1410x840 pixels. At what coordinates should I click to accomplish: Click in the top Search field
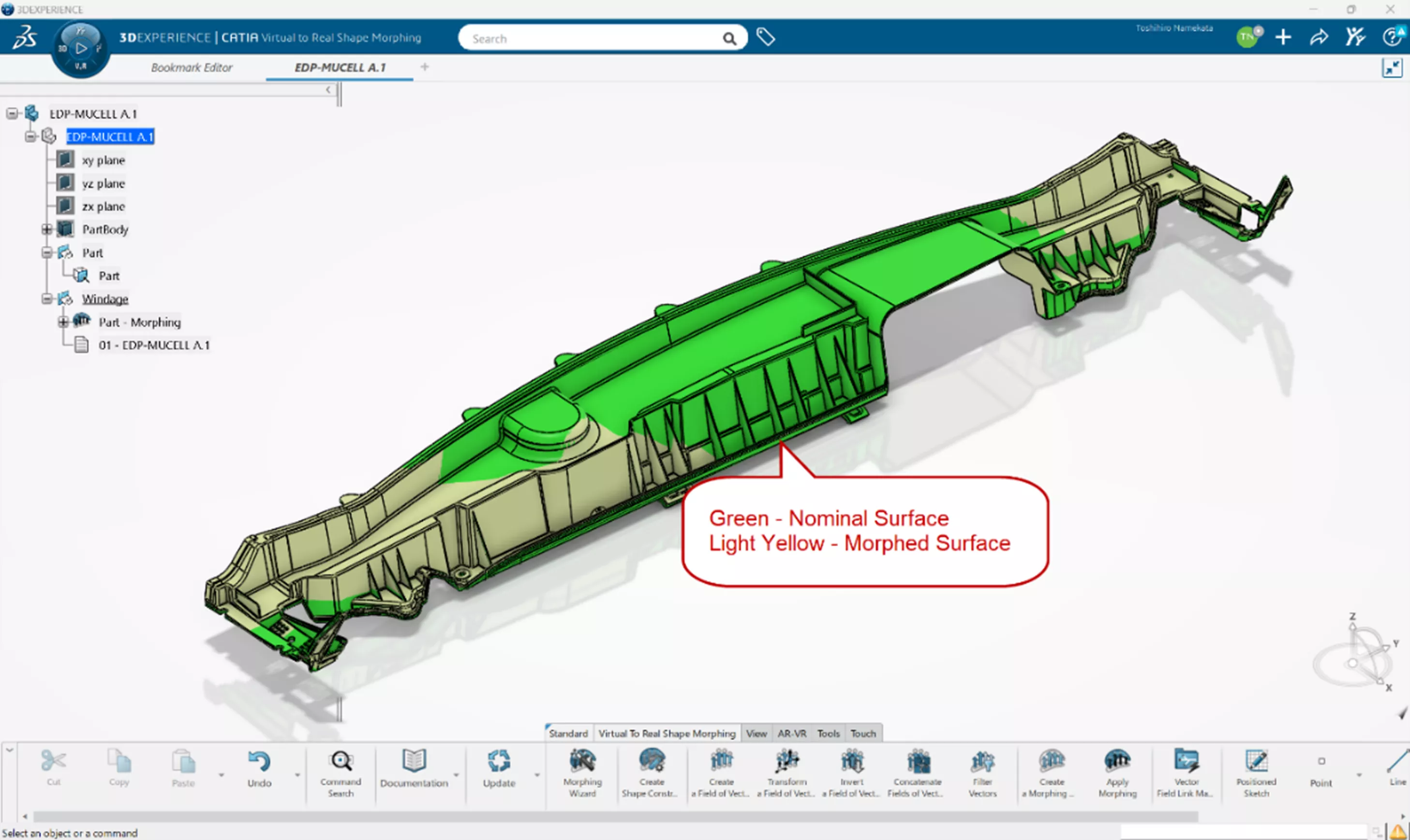[589, 39]
